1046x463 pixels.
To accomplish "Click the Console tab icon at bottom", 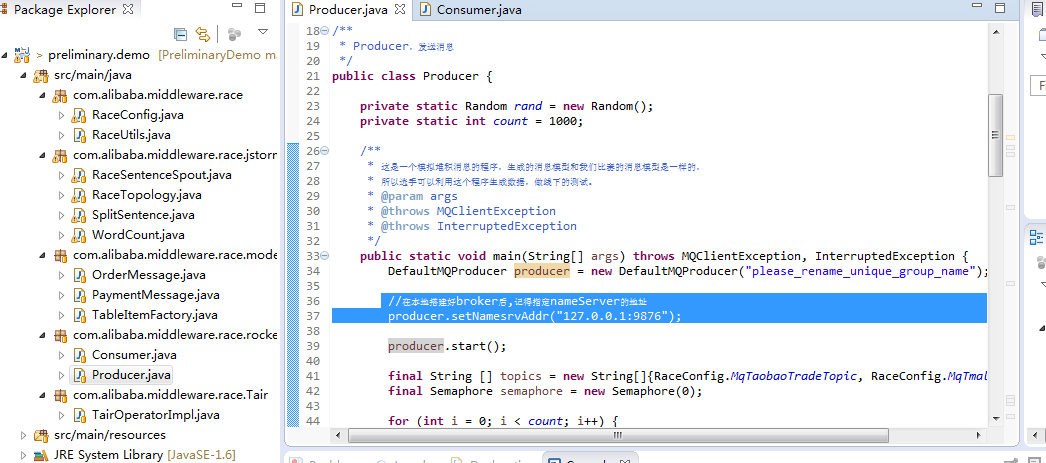I will point(554,460).
